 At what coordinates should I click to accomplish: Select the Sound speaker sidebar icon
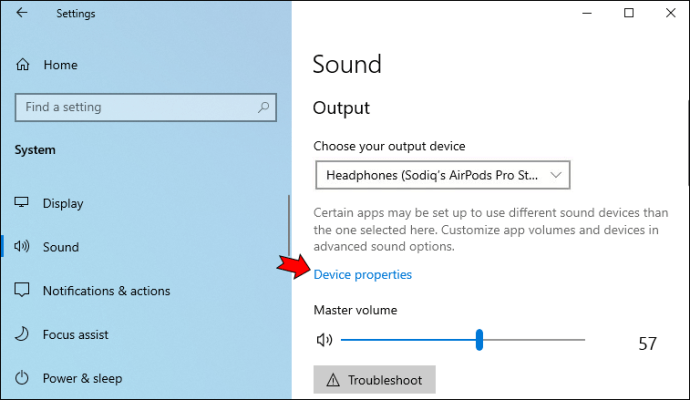22,246
